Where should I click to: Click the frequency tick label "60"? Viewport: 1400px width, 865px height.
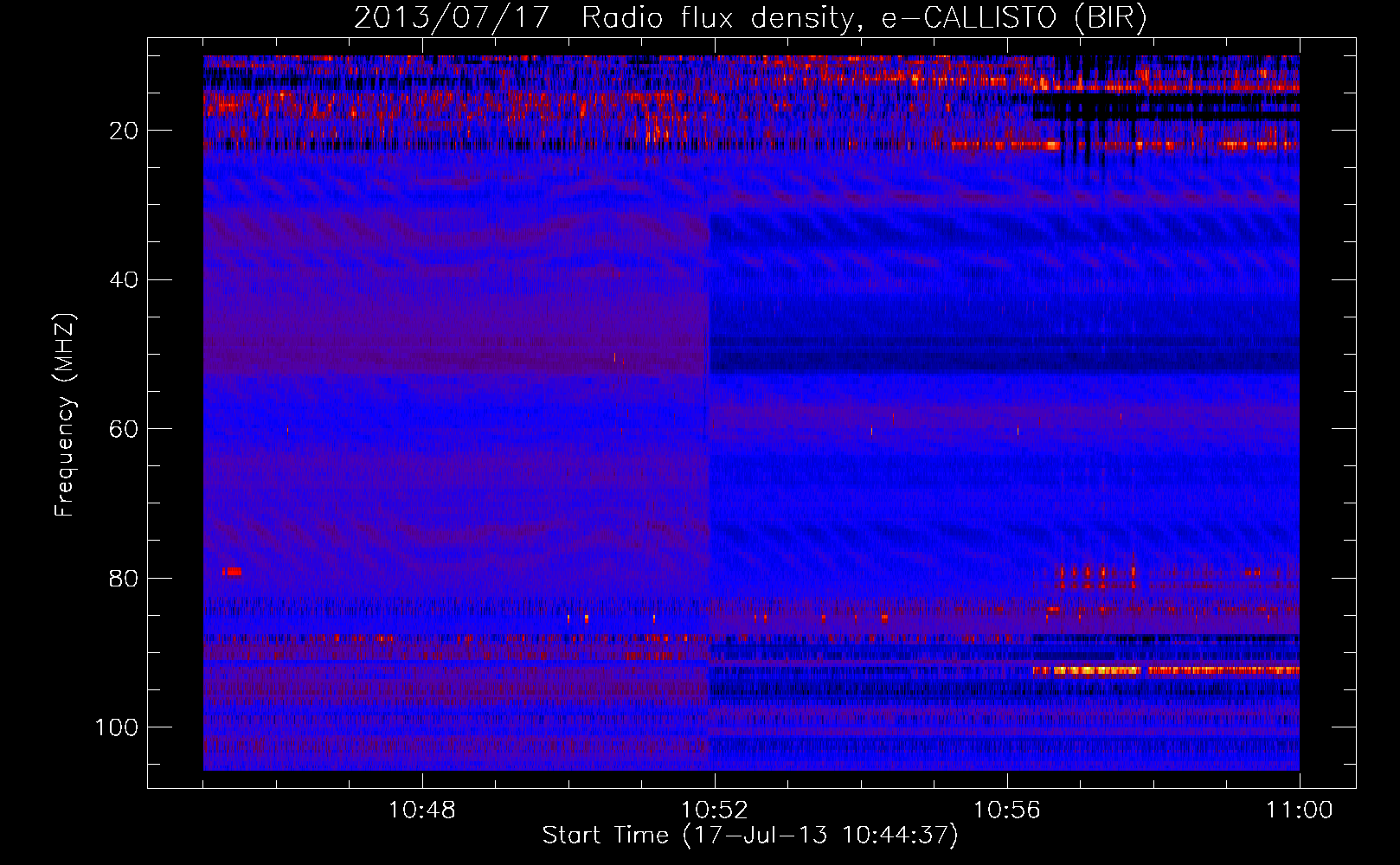coord(125,429)
